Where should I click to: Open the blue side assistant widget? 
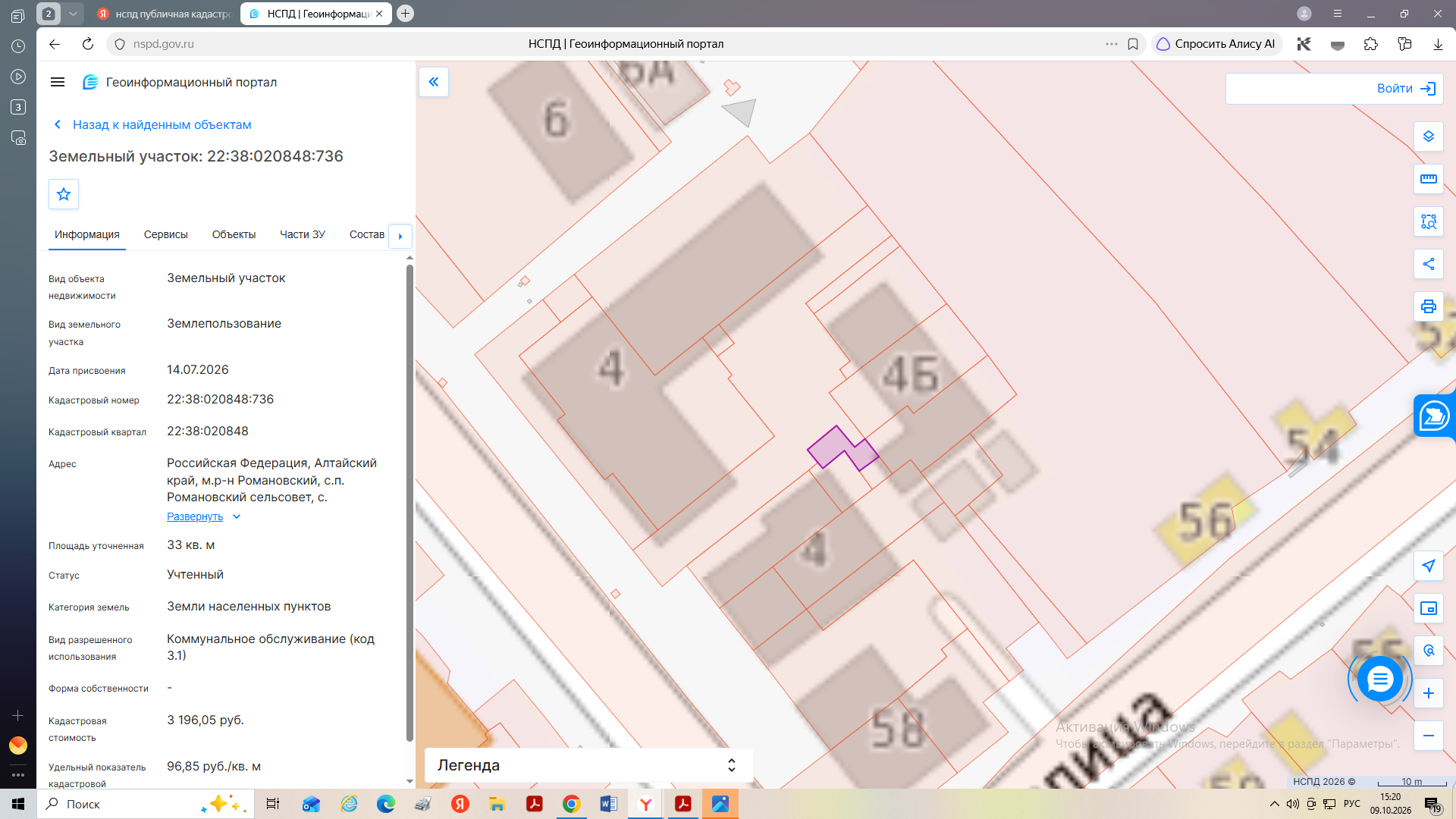tap(1433, 416)
